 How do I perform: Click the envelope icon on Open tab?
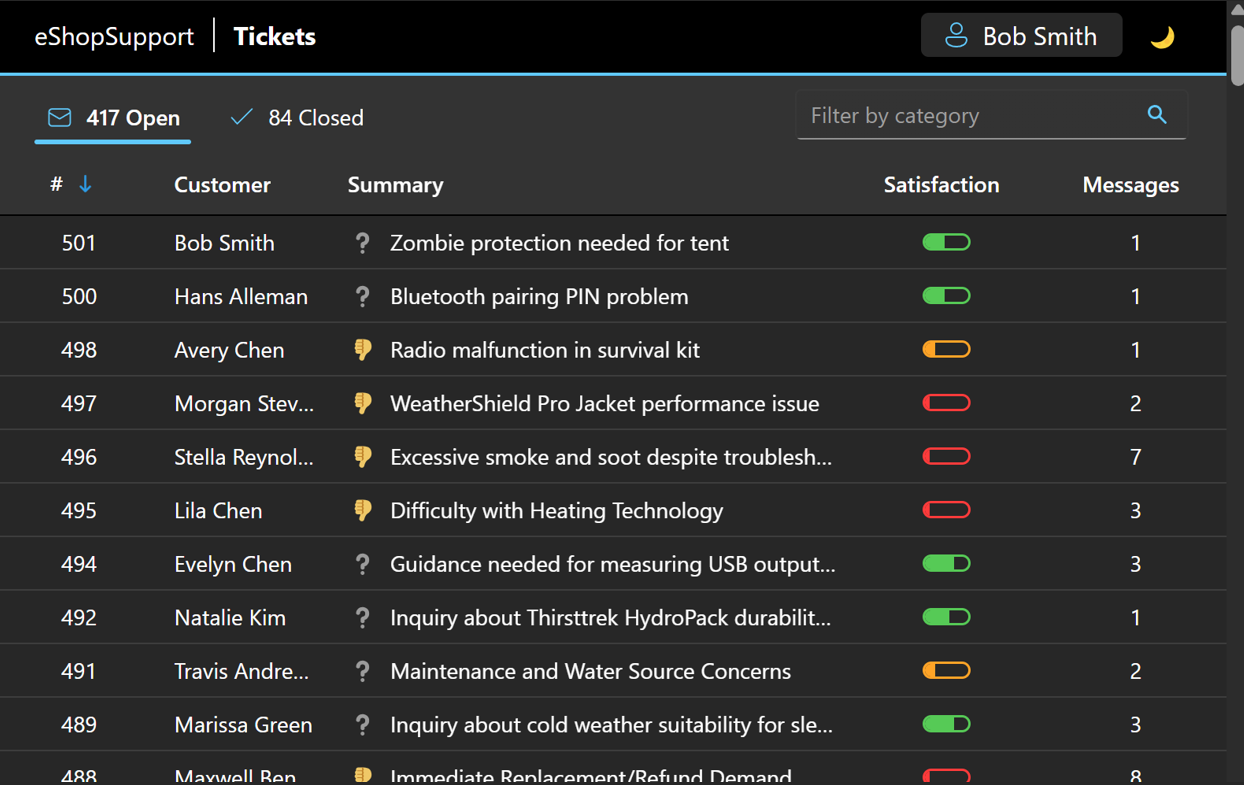[x=60, y=118]
